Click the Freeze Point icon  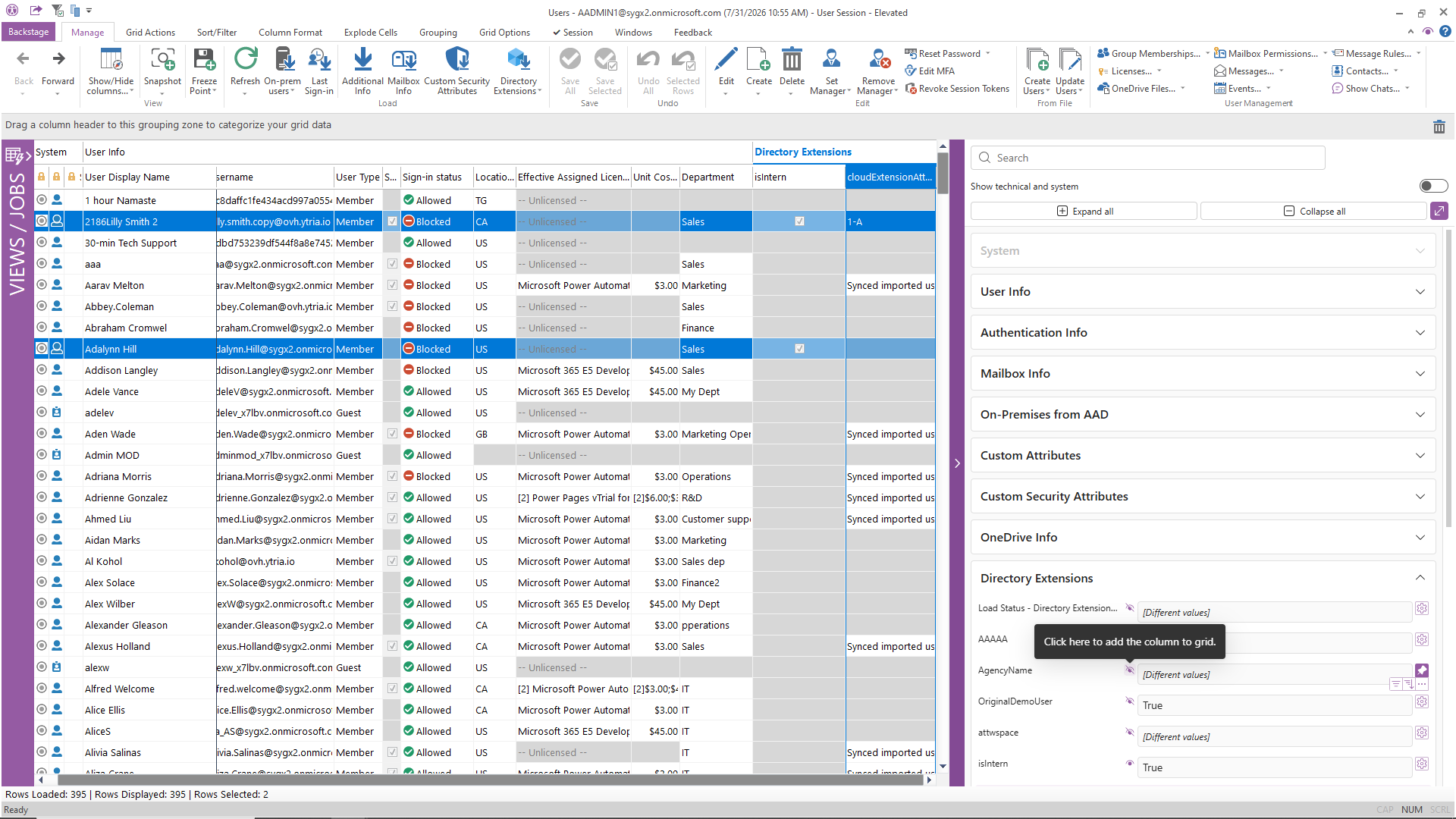pyautogui.click(x=204, y=60)
